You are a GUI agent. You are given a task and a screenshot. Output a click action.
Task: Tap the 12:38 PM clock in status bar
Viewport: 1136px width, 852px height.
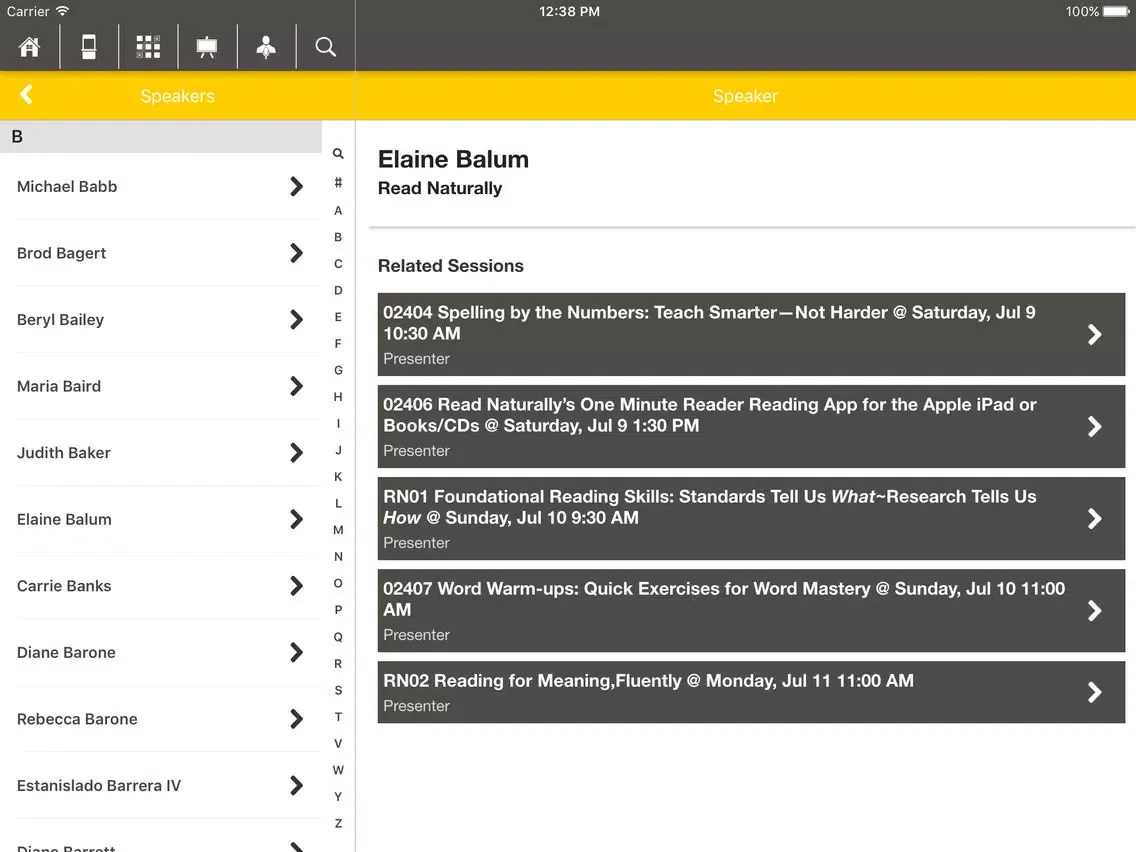pos(569,12)
